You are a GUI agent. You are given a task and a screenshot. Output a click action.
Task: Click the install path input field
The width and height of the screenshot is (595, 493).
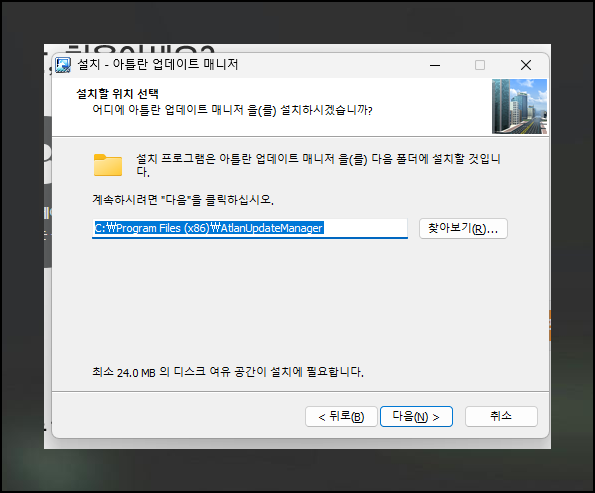(250, 228)
